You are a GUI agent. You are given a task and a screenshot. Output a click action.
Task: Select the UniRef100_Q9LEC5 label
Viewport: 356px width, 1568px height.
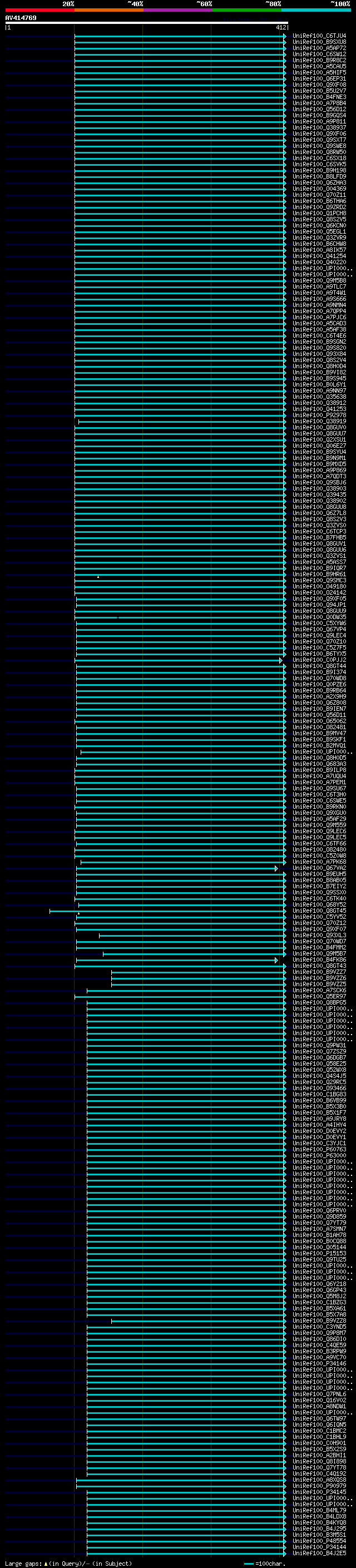point(319,838)
